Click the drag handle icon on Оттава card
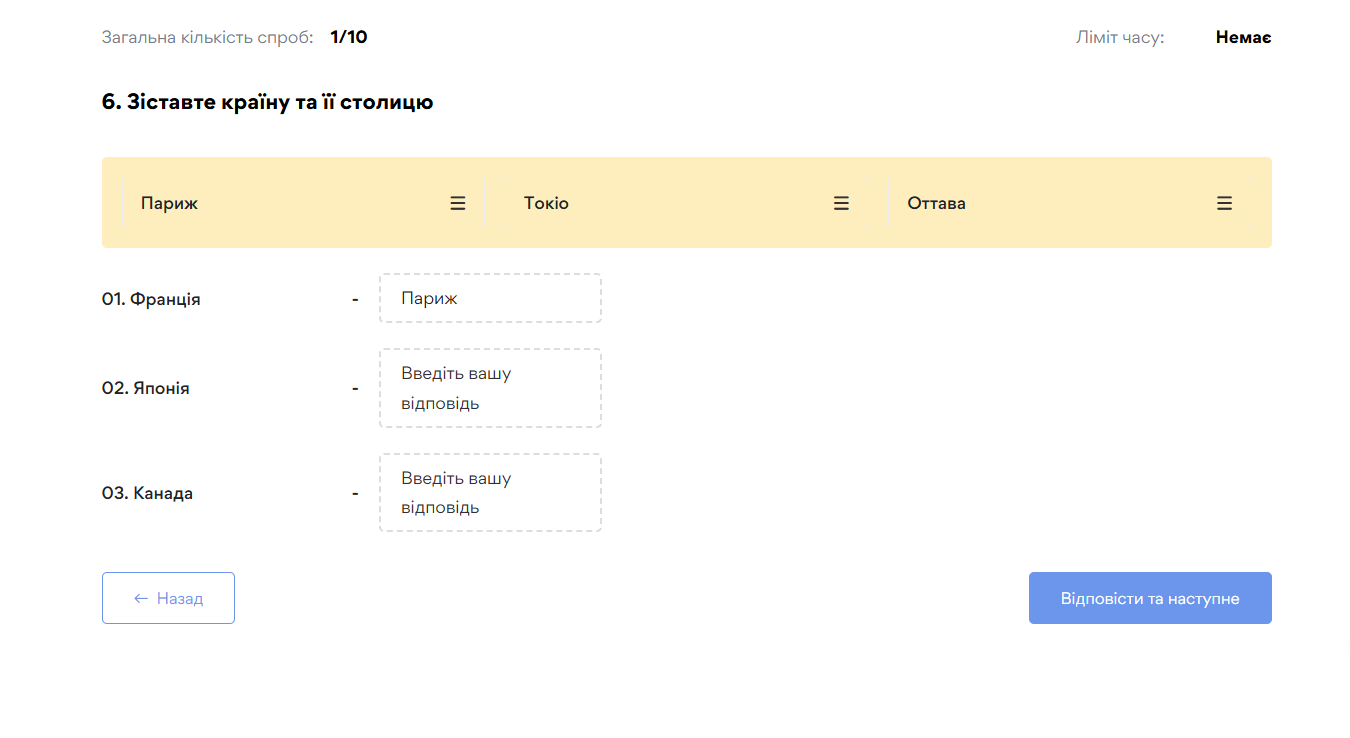The height and width of the screenshot is (738, 1350). (1224, 203)
